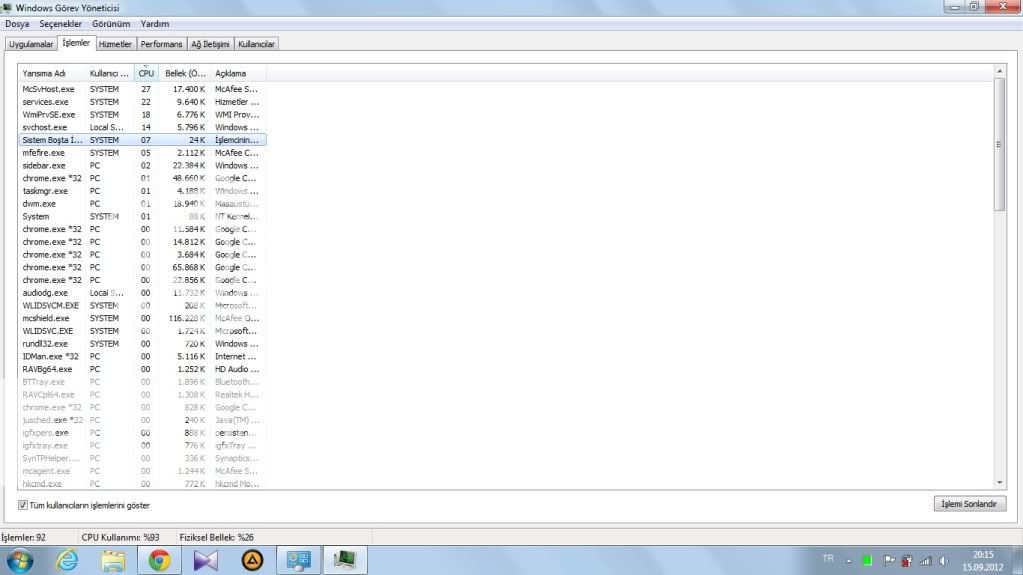Viewport: 1023px width, 575px height.
Task: Select the İşlemler tab
Action: [x=76, y=42]
